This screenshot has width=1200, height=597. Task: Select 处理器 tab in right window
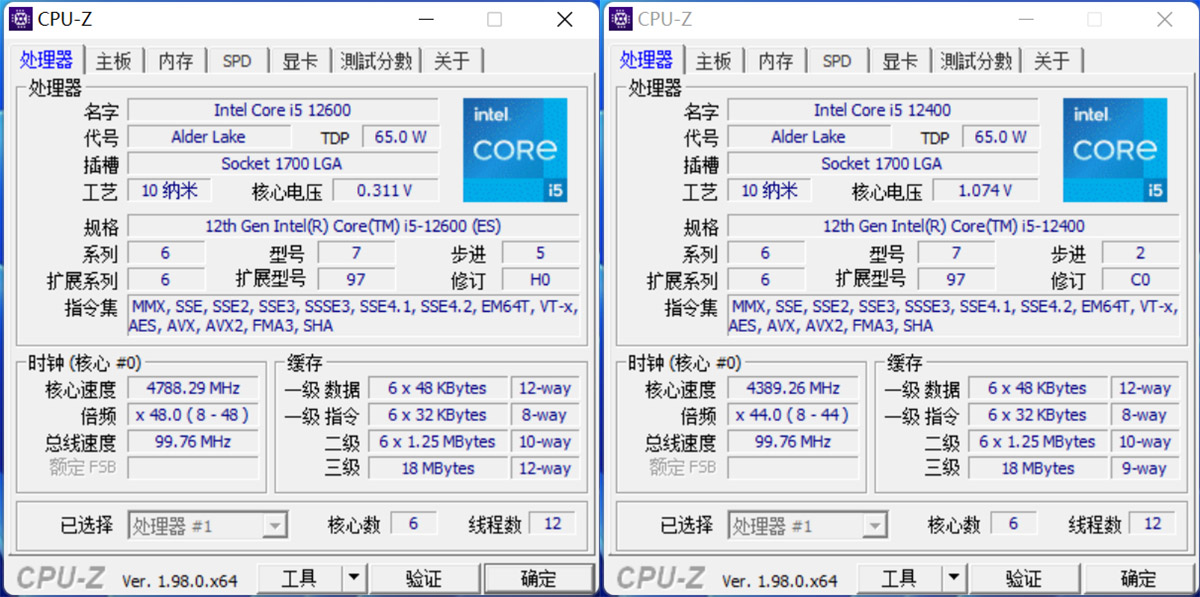(x=647, y=59)
